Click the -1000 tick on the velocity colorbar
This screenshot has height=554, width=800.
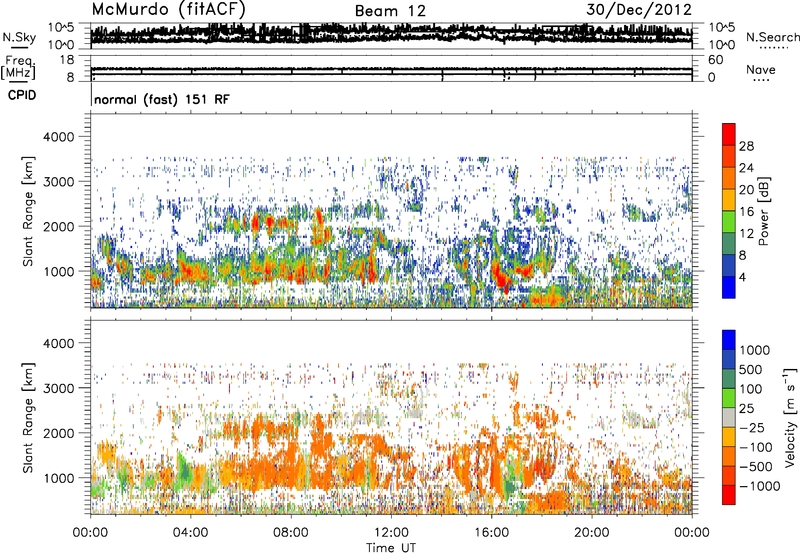tap(759, 486)
